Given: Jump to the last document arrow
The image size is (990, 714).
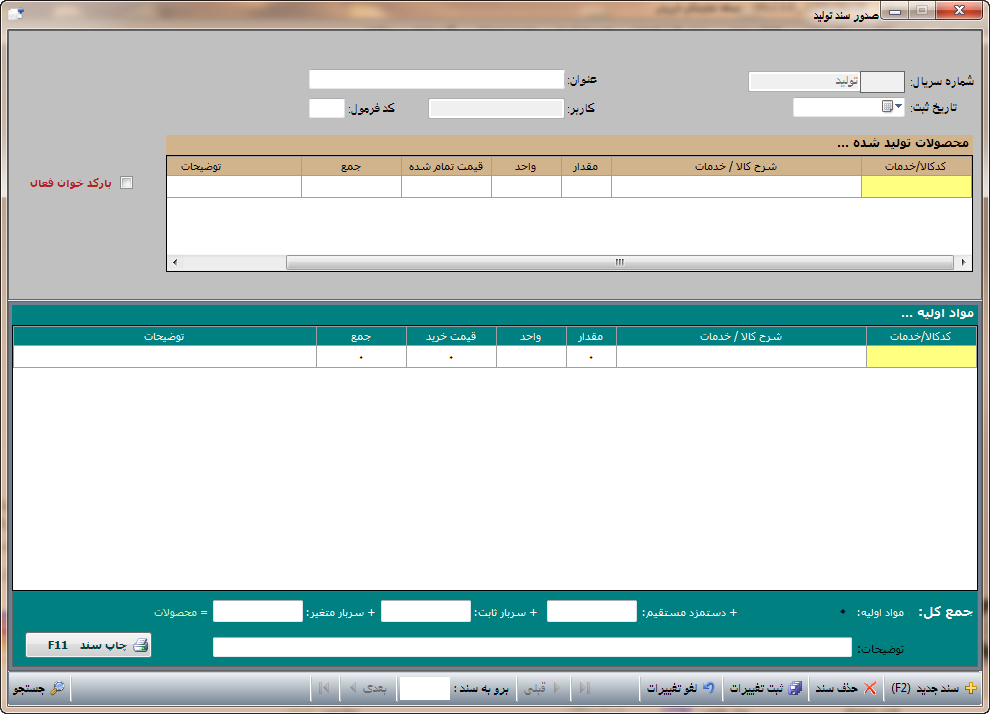Looking at the screenshot, I should pyautogui.click(x=324, y=688).
